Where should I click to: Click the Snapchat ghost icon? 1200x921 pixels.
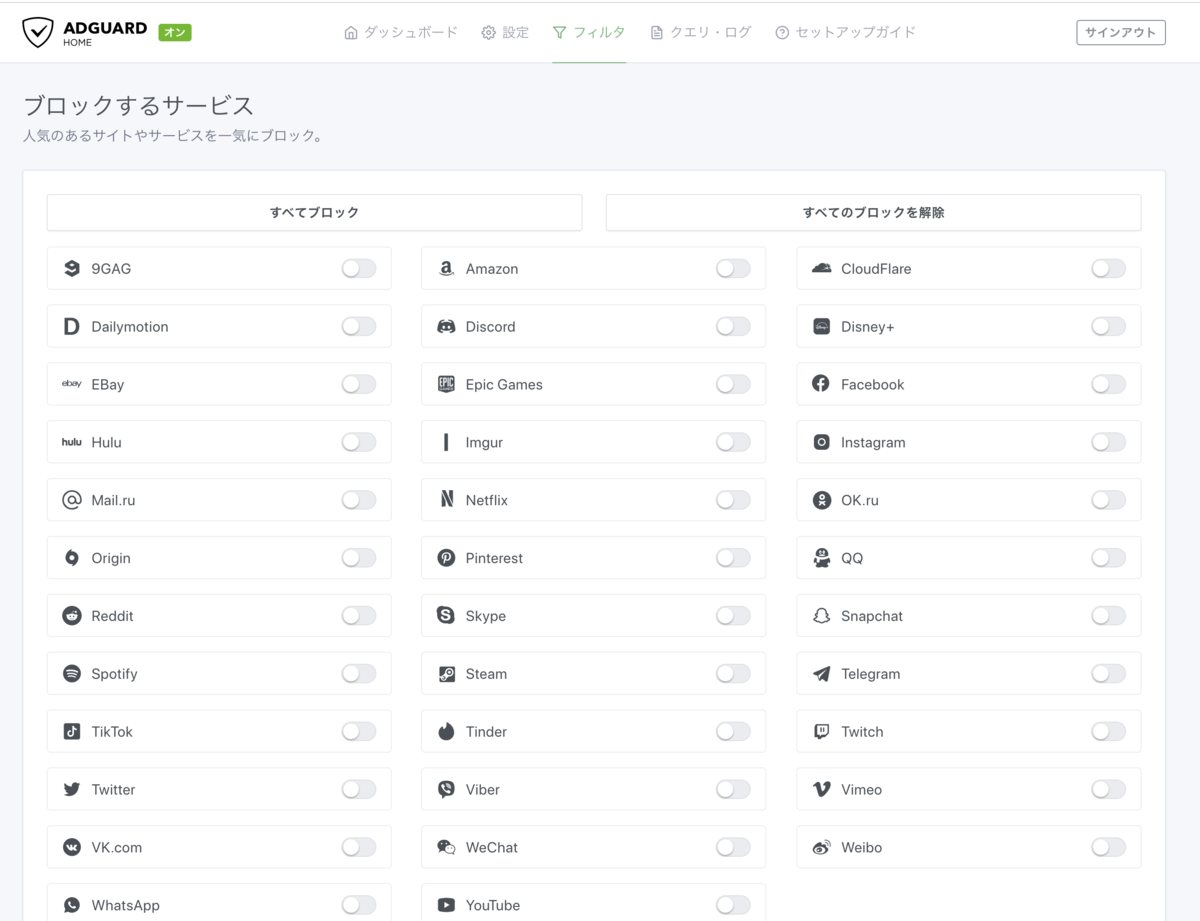pos(821,616)
